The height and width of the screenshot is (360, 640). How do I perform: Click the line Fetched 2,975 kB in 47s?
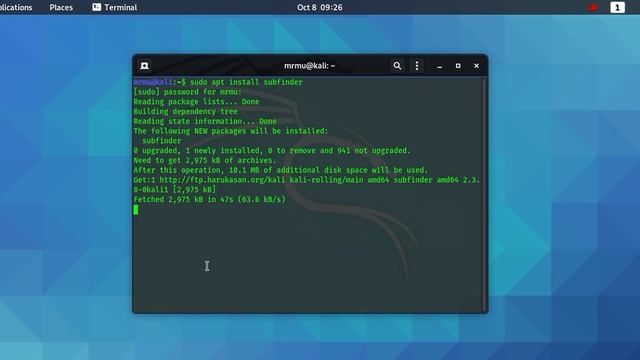[x=209, y=200]
